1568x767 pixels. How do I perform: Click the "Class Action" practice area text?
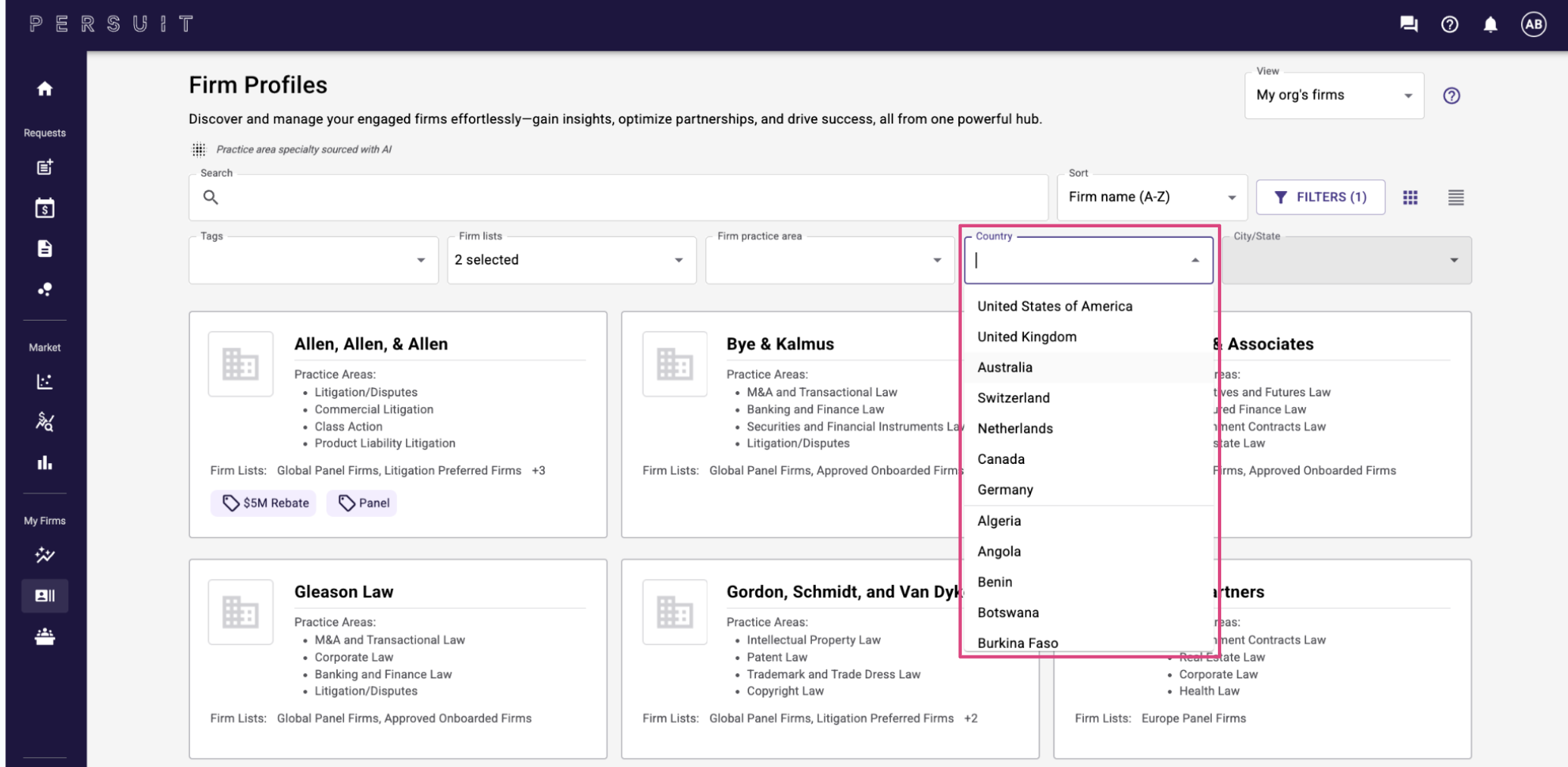[x=348, y=427]
